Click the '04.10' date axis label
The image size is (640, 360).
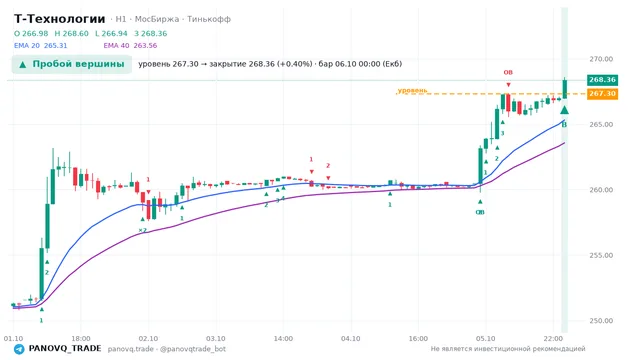click(351, 338)
